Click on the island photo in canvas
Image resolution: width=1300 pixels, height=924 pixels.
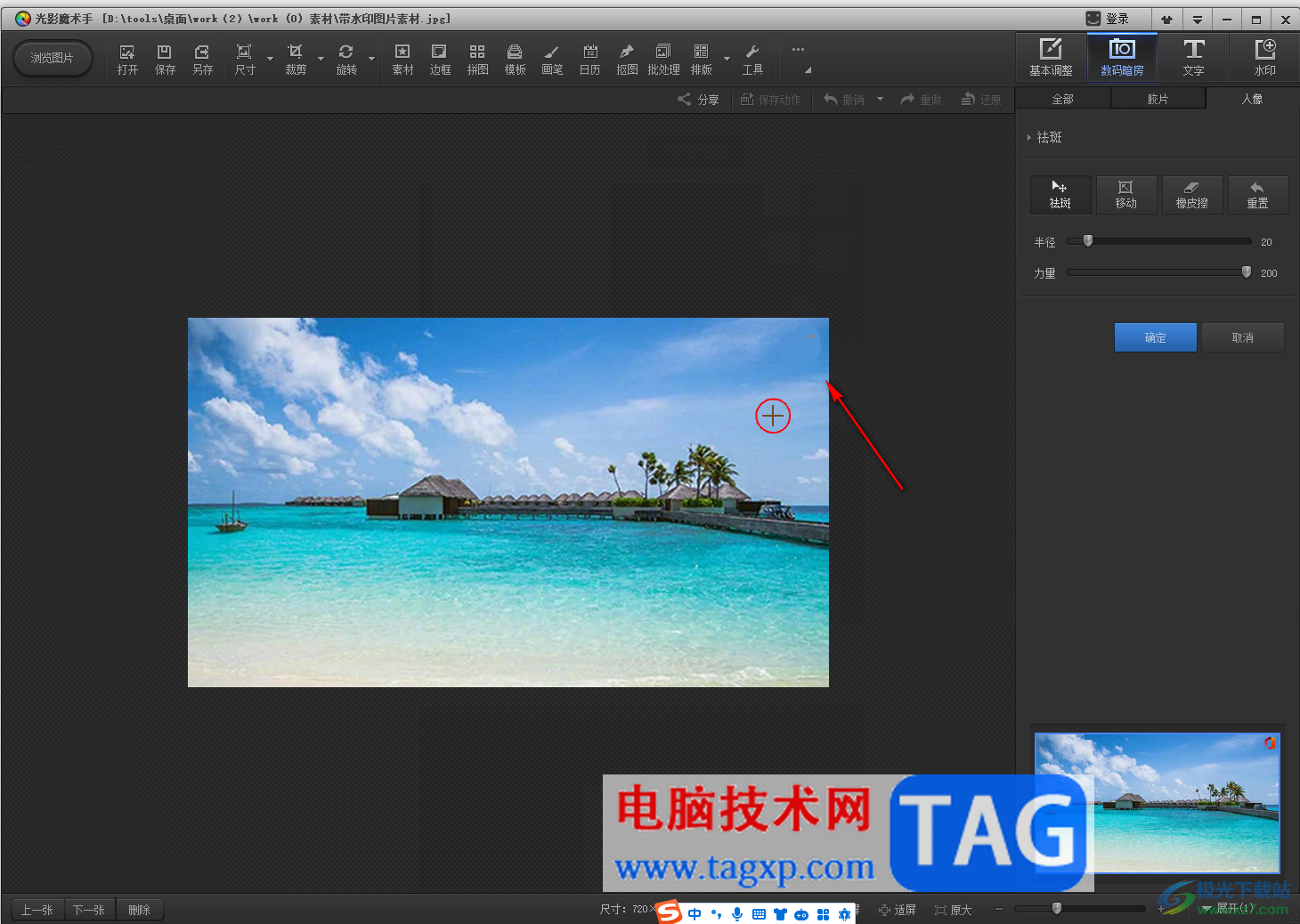[508, 502]
